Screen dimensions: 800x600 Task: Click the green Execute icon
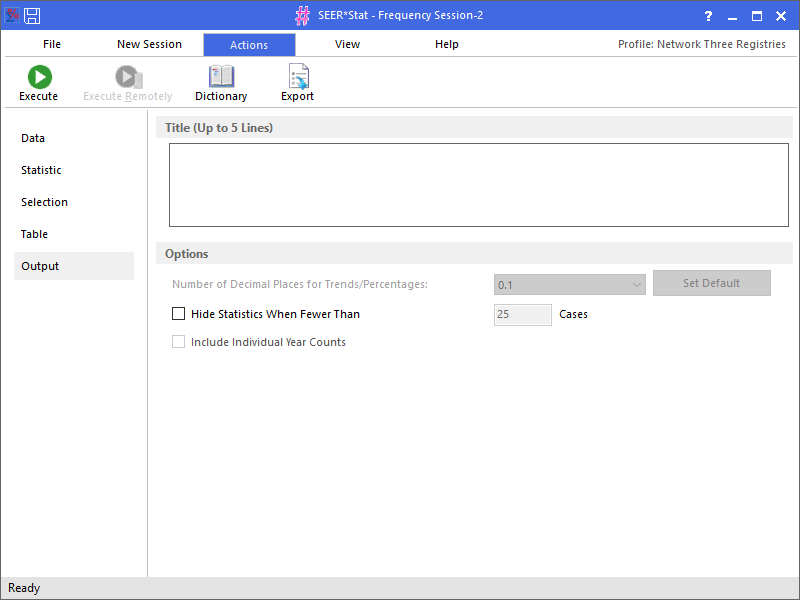[39, 77]
